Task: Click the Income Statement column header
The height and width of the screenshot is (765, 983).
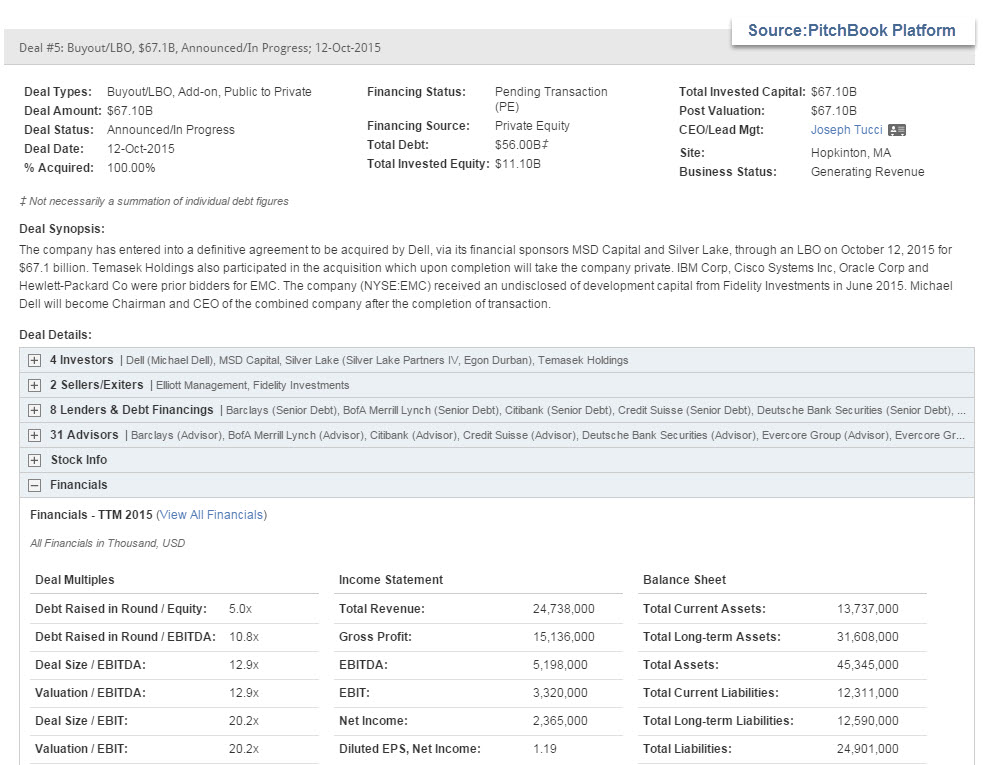Action: (x=391, y=580)
